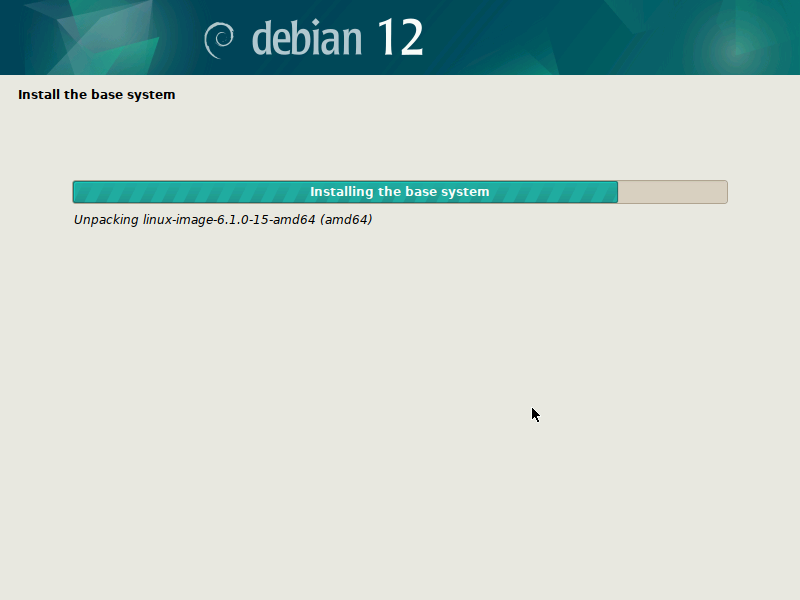Click the 'Install the base system' heading
Viewport: 800px width, 600px height.
pos(96,94)
